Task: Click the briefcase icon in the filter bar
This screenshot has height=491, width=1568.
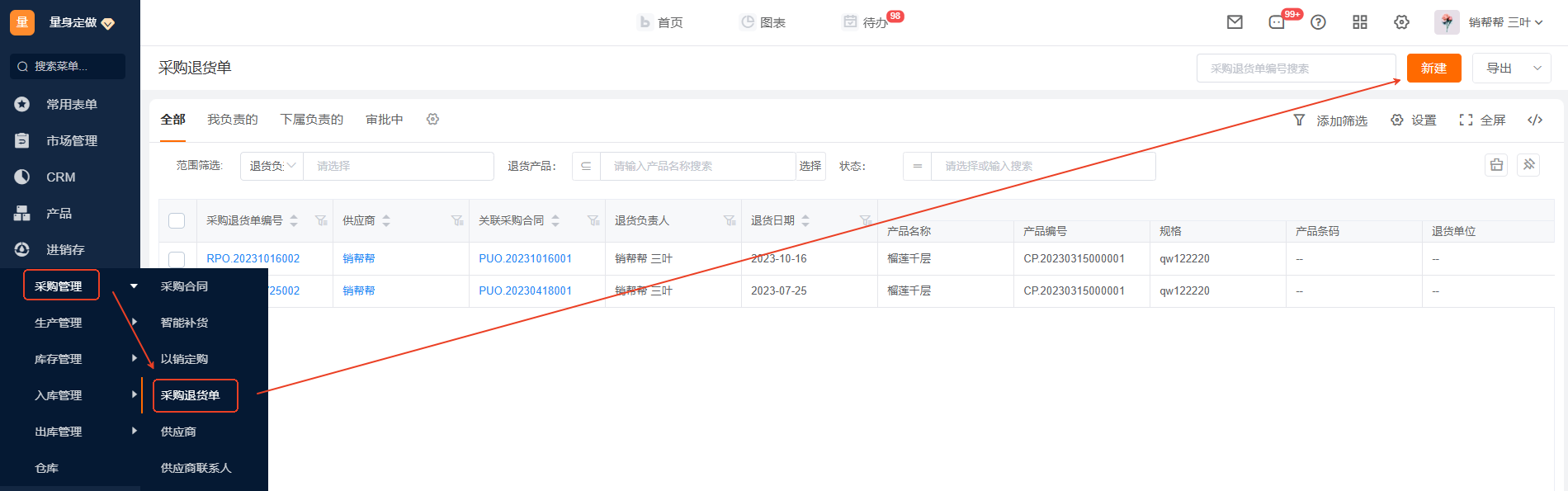Action: point(1496,165)
